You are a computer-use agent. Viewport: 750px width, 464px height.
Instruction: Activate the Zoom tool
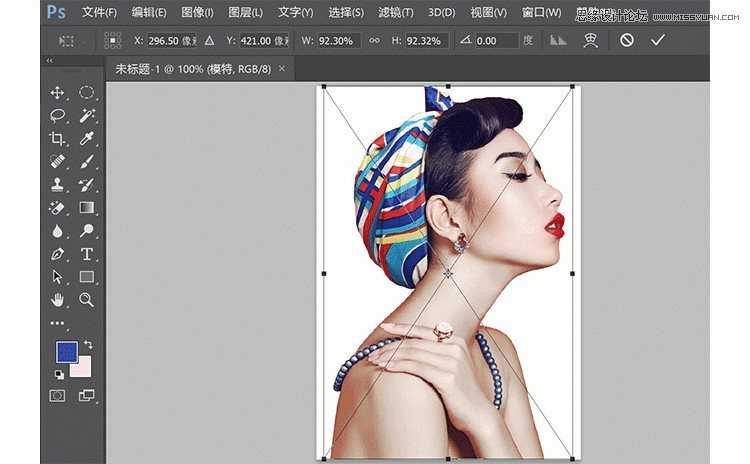pyautogui.click(x=87, y=299)
